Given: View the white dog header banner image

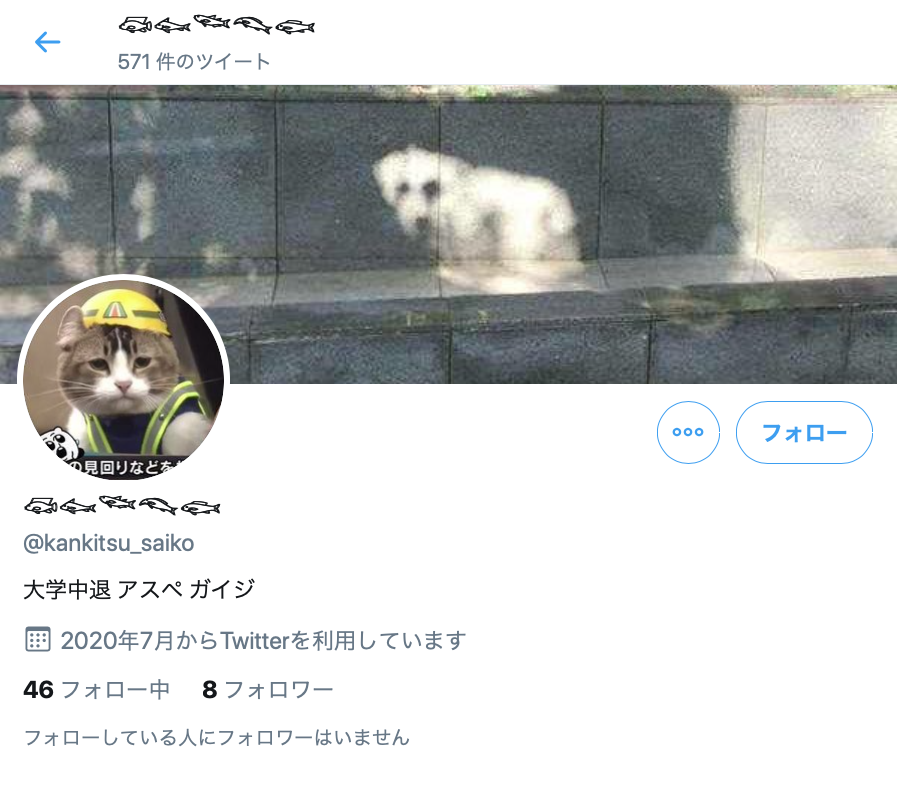Looking at the screenshot, I should pos(448,234).
